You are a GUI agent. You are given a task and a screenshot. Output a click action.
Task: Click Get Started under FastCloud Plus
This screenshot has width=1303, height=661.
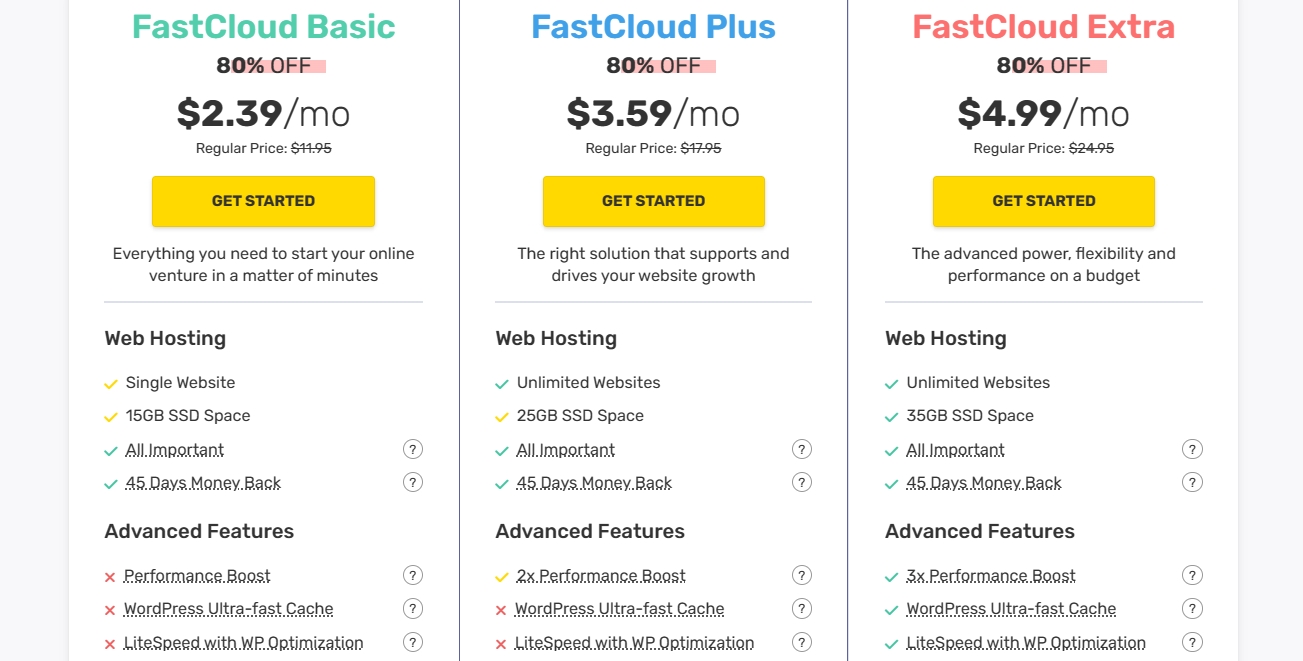[x=653, y=201]
